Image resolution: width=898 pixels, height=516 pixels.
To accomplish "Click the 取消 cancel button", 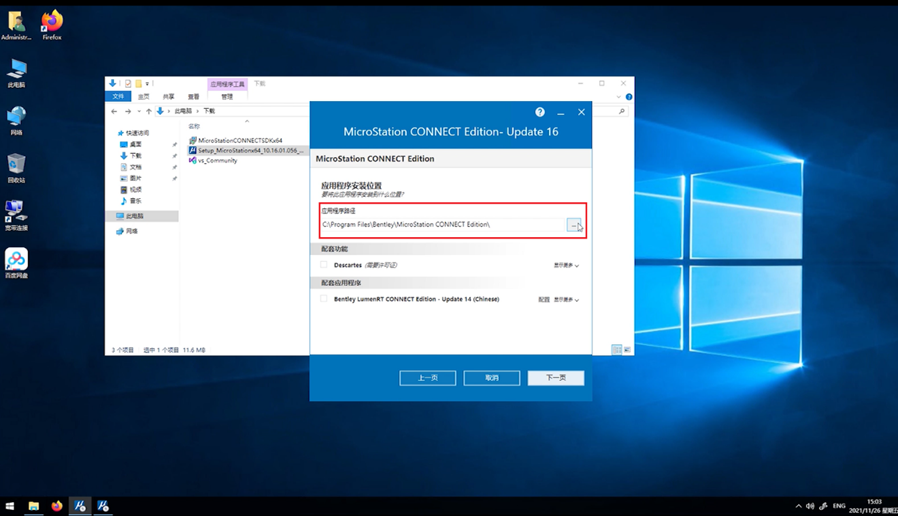I will click(492, 378).
